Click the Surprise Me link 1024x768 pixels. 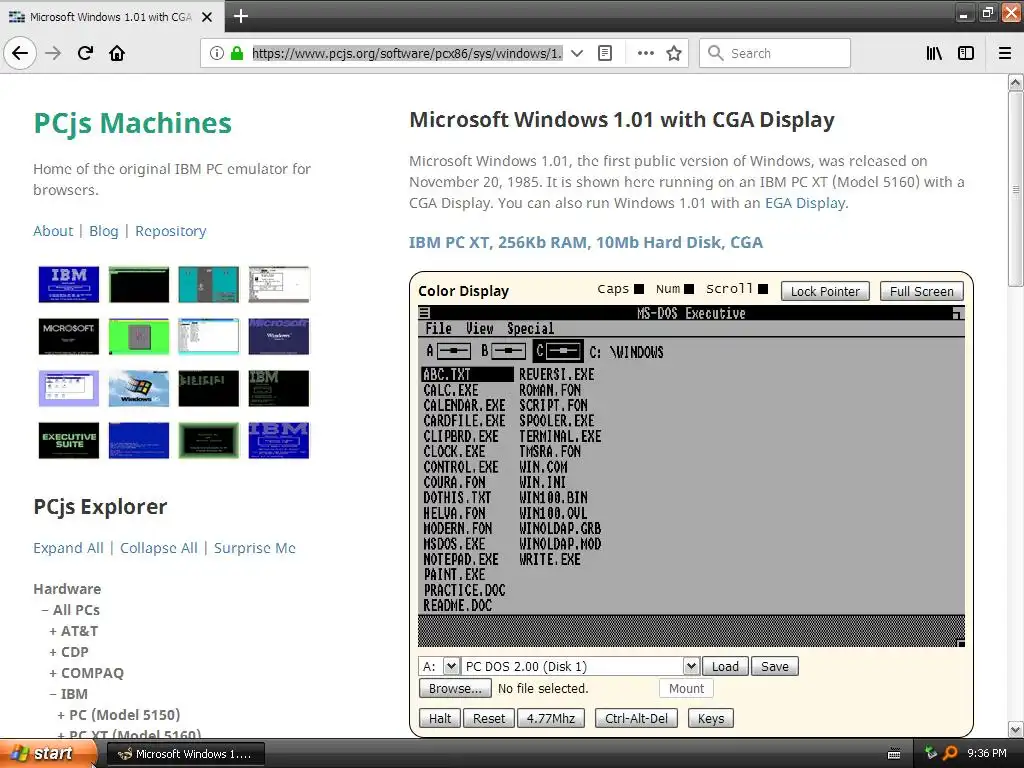255,548
